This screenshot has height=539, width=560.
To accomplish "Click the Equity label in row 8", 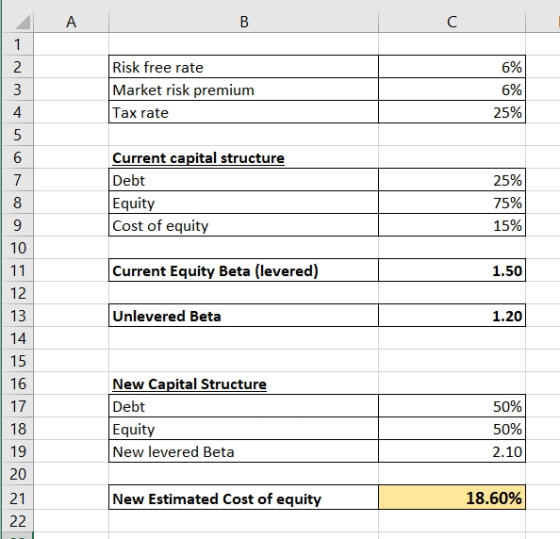I will coord(244,203).
